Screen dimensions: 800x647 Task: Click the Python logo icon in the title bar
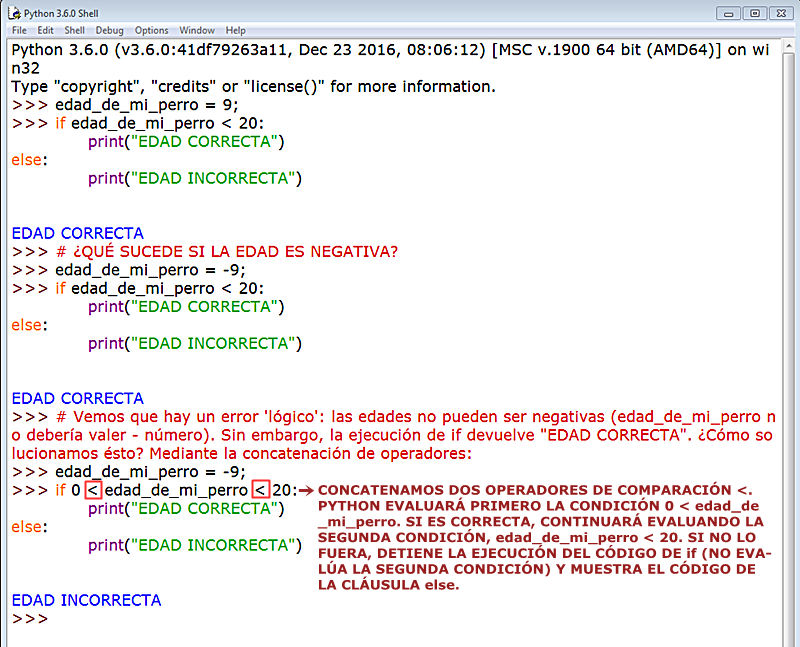point(14,13)
